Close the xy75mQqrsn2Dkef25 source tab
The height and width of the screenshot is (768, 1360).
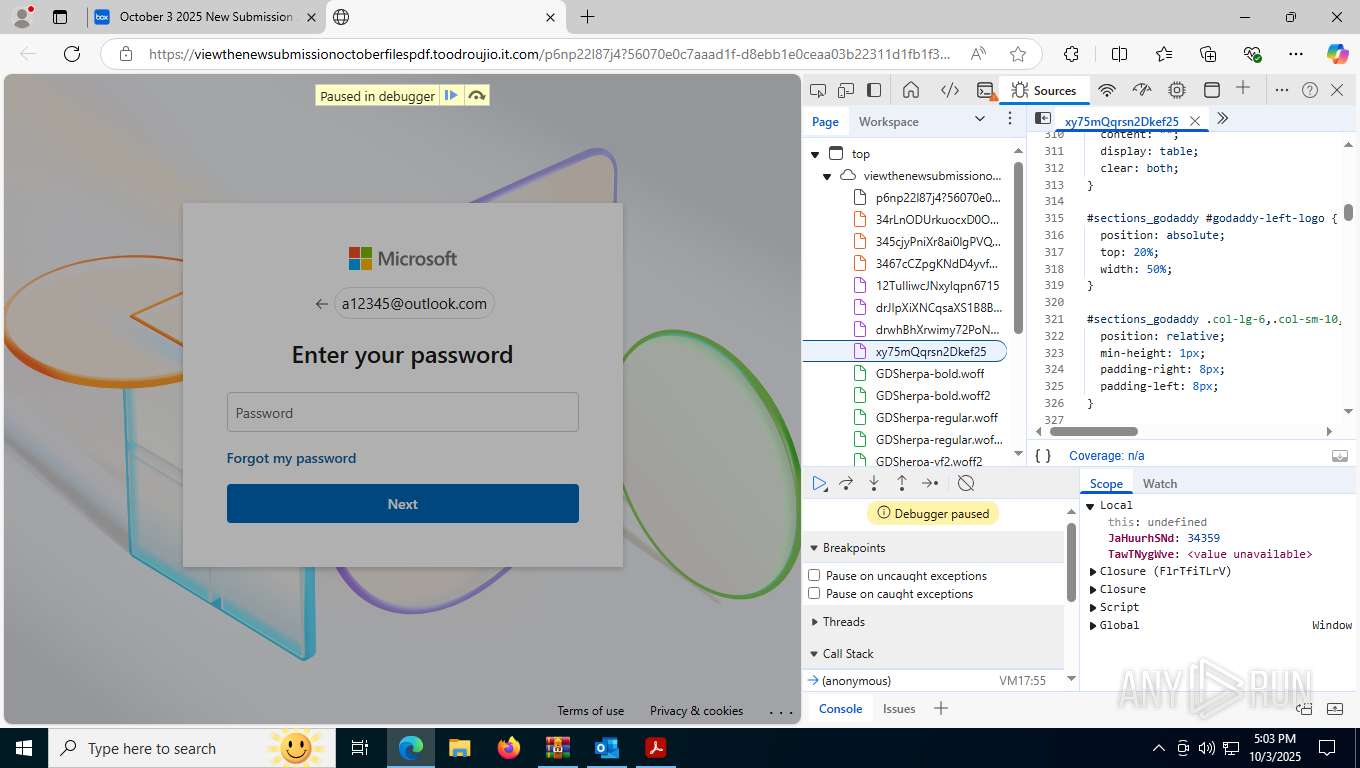1194,121
